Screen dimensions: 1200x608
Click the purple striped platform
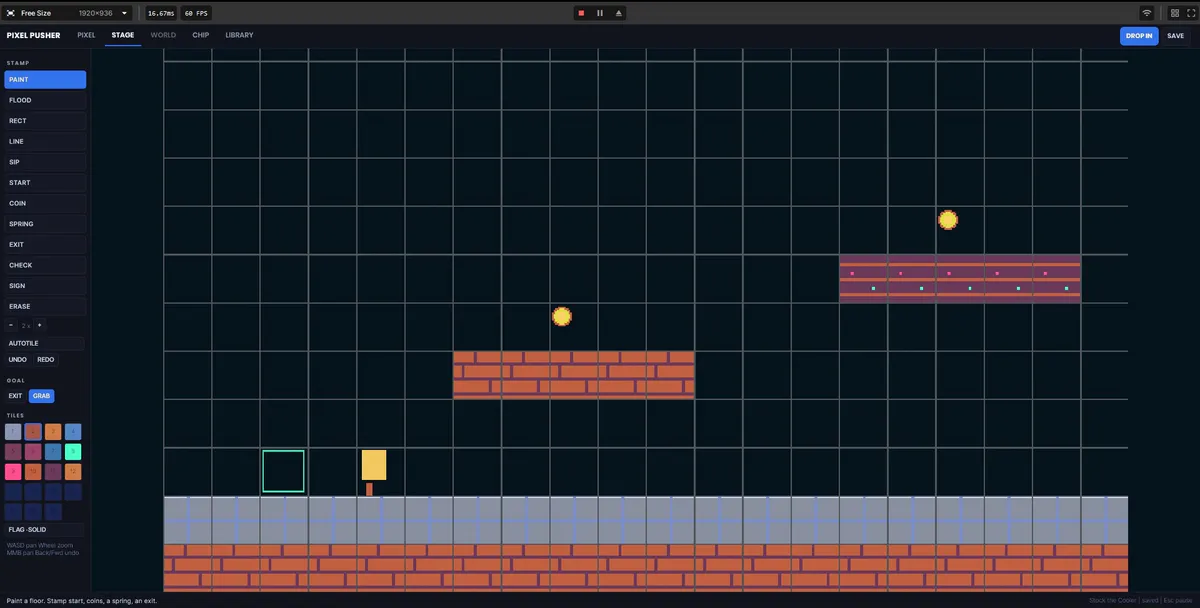(x=960, y=278)
